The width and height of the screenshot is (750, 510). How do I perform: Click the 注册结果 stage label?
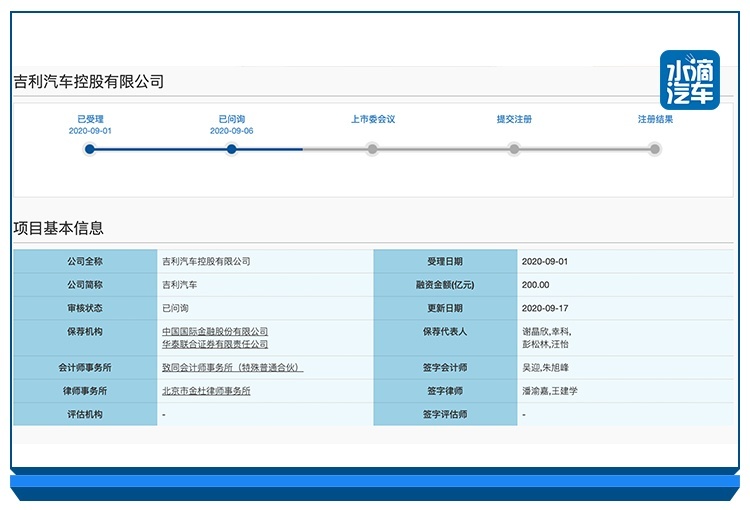(x=655, y=119)
